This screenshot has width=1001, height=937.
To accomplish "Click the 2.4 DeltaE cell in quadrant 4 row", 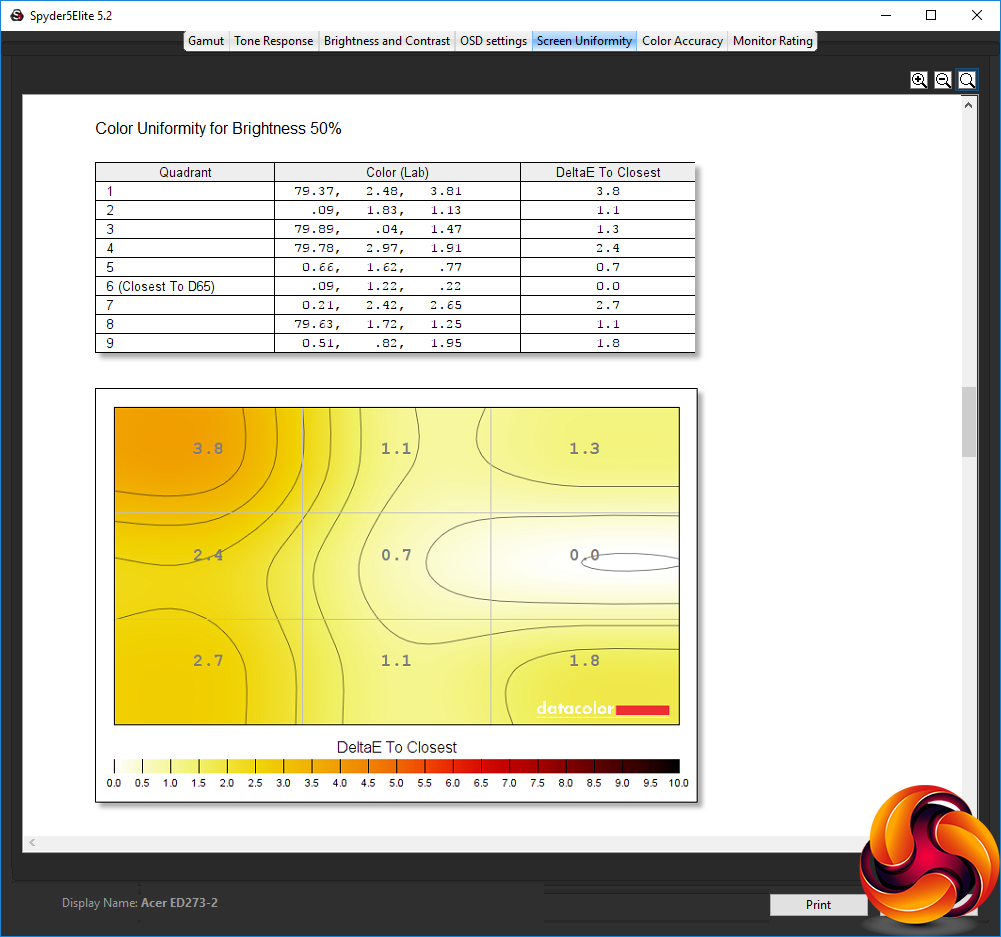I will pos(608,248).
